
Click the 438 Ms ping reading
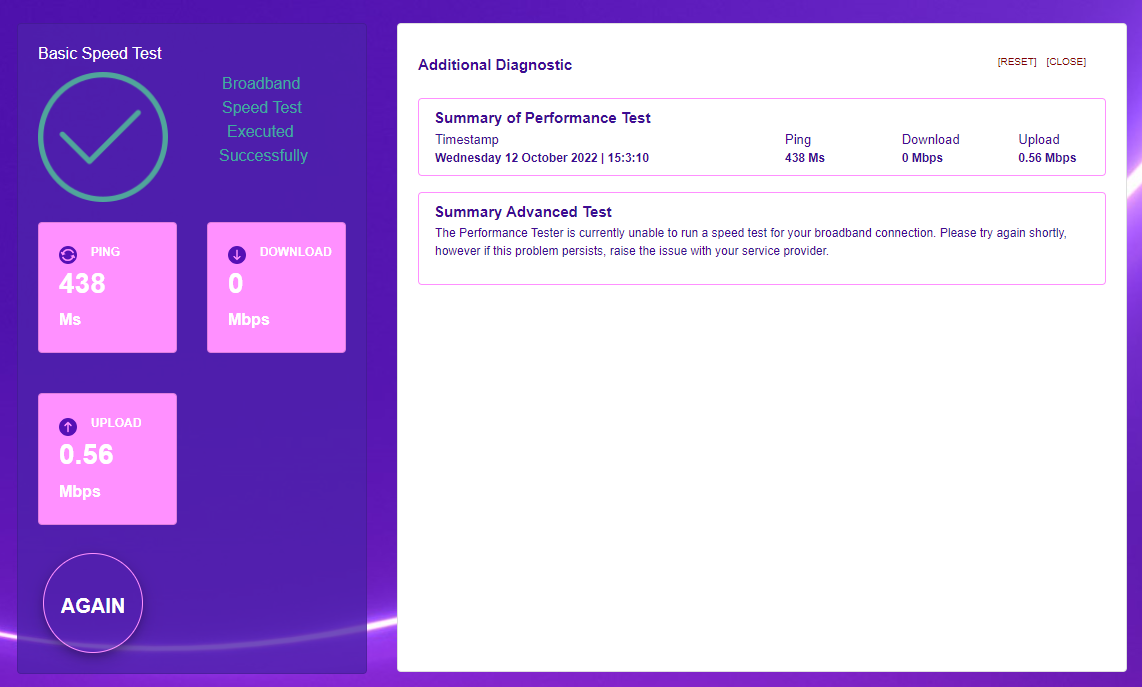(x=805, y=157)
